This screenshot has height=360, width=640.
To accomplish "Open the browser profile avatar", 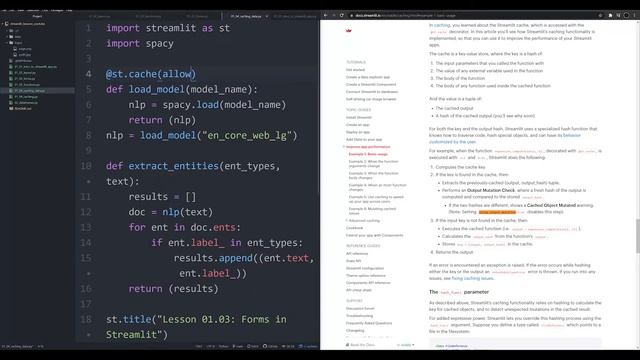I will coord(626,16).
